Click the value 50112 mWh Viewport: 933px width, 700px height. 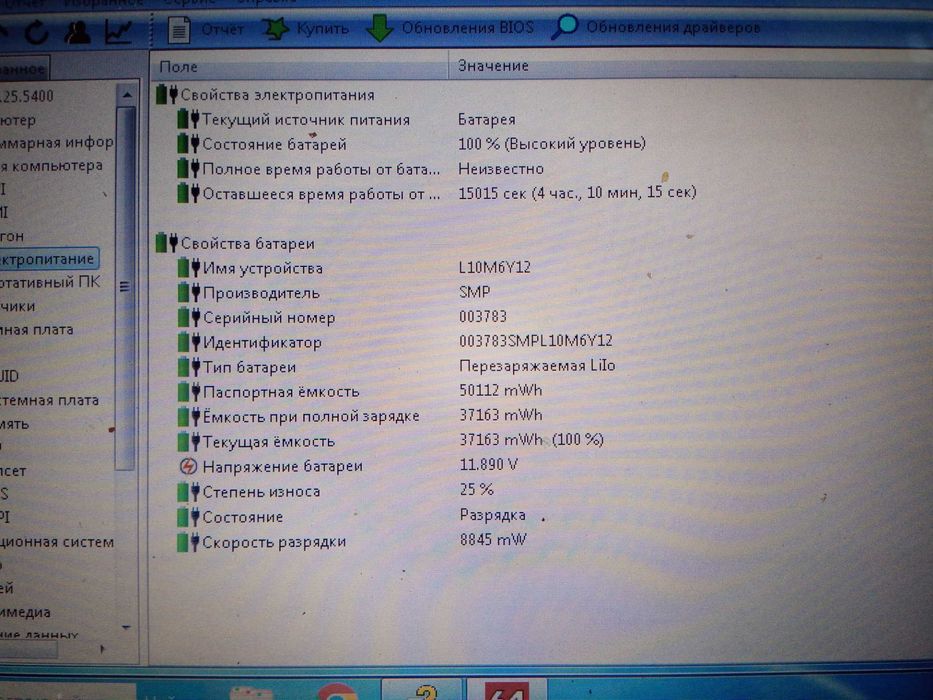(x=500, y=390)
